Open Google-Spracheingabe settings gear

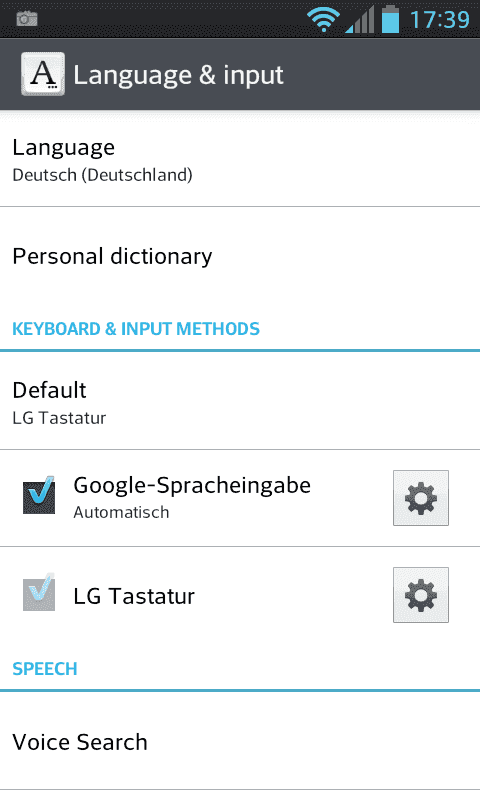[420, 498]
